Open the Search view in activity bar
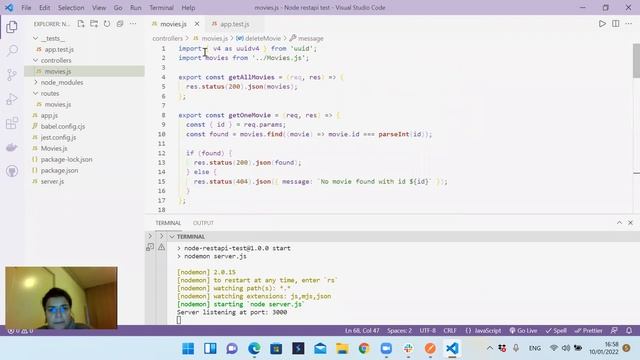Viewport: 640px width, 360px height. [12, 51]
